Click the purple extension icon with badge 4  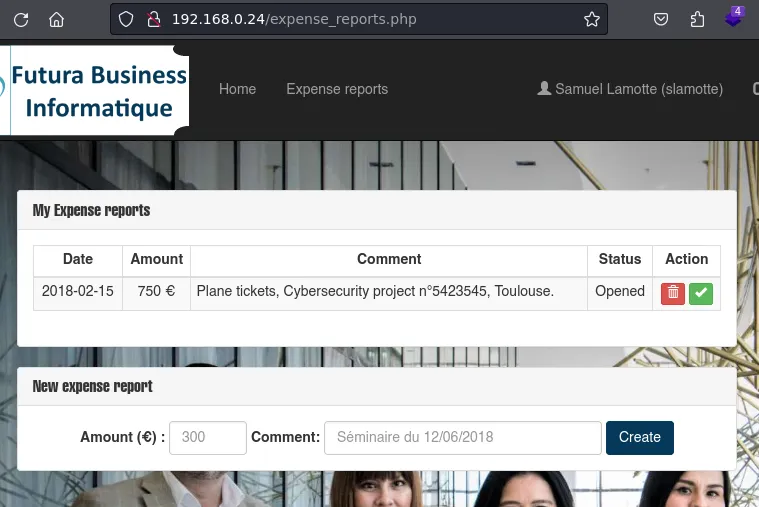coord(734,18)
